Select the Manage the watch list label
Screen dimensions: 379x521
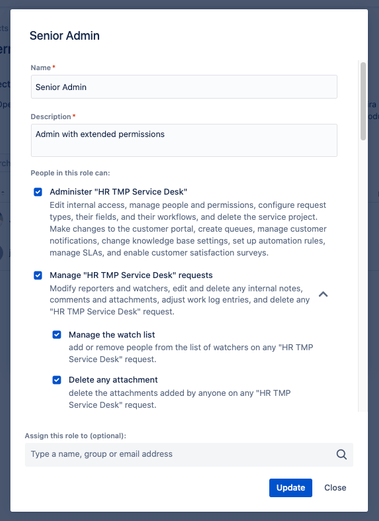coord(112,335)
